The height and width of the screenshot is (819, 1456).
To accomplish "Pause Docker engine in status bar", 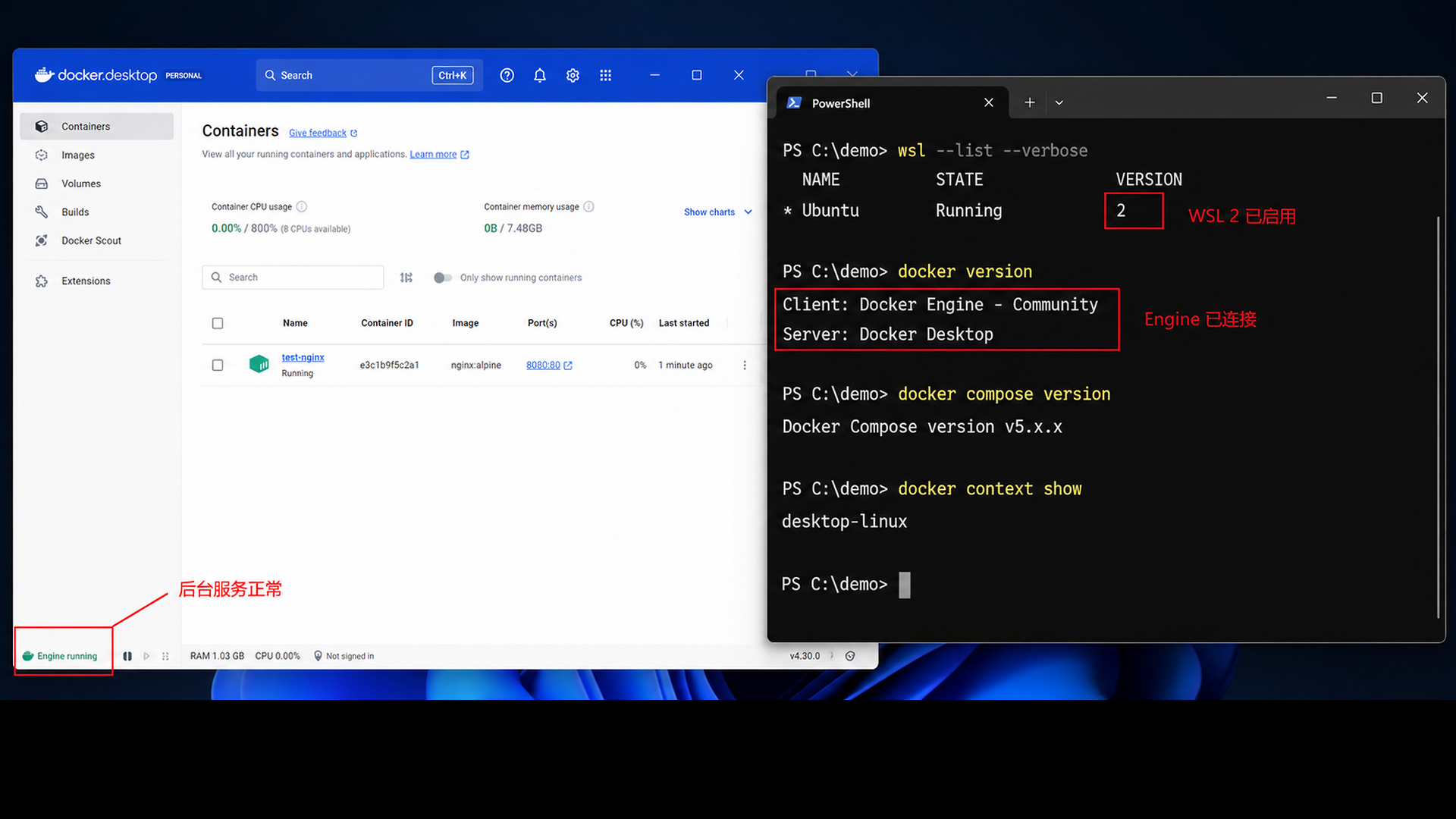I will [x=127, y=656].
